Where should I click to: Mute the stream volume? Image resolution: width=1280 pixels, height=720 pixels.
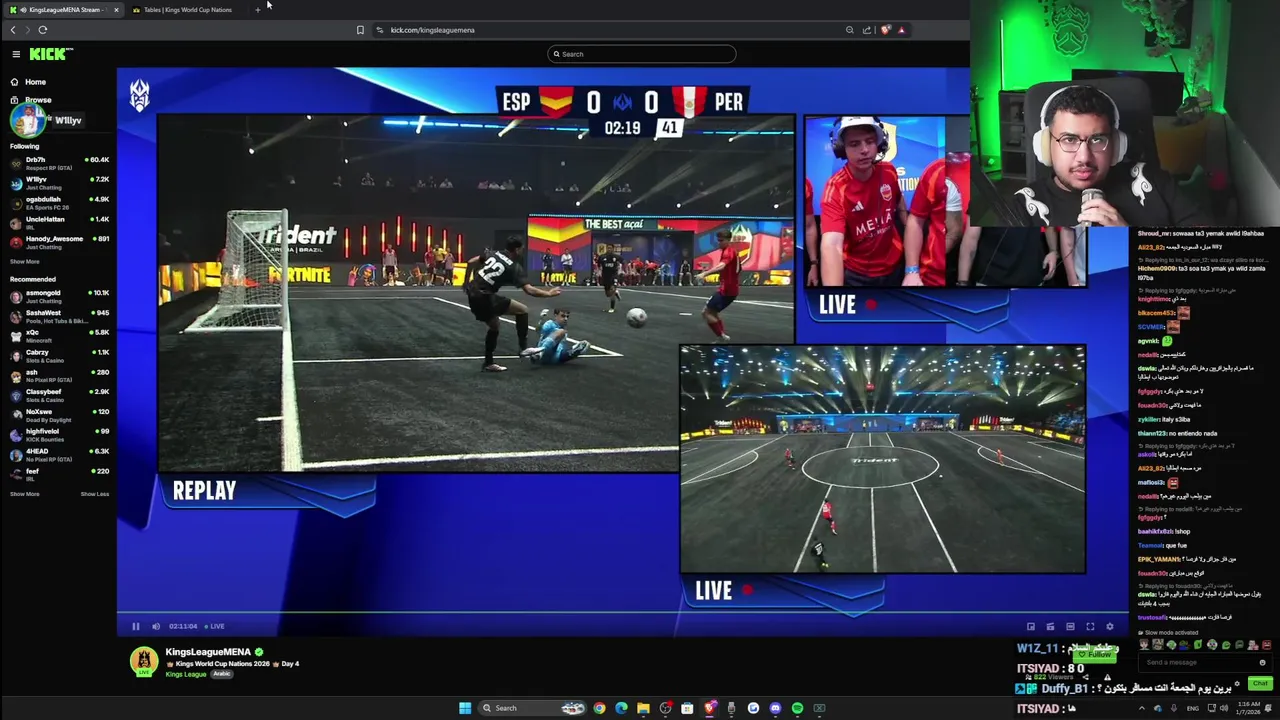point(156,626)
